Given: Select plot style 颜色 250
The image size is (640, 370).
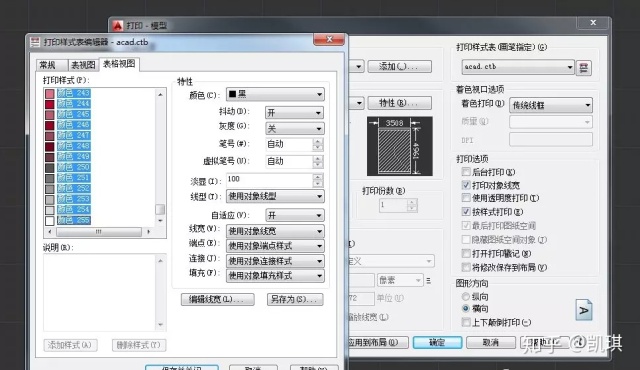Looking at the screenshot, I should click(x=73, y=167).
